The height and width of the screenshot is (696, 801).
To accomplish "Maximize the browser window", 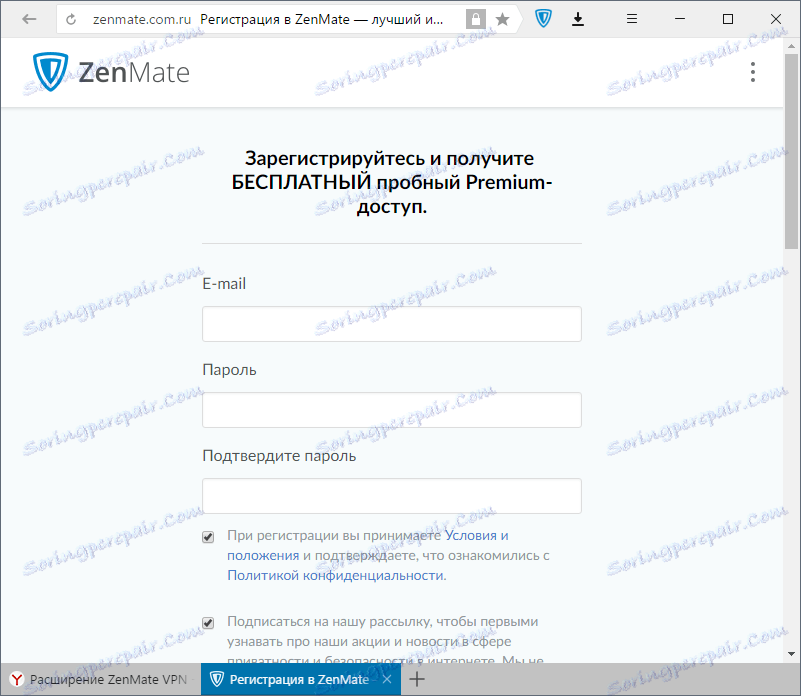I will click(x=728, y=19).
